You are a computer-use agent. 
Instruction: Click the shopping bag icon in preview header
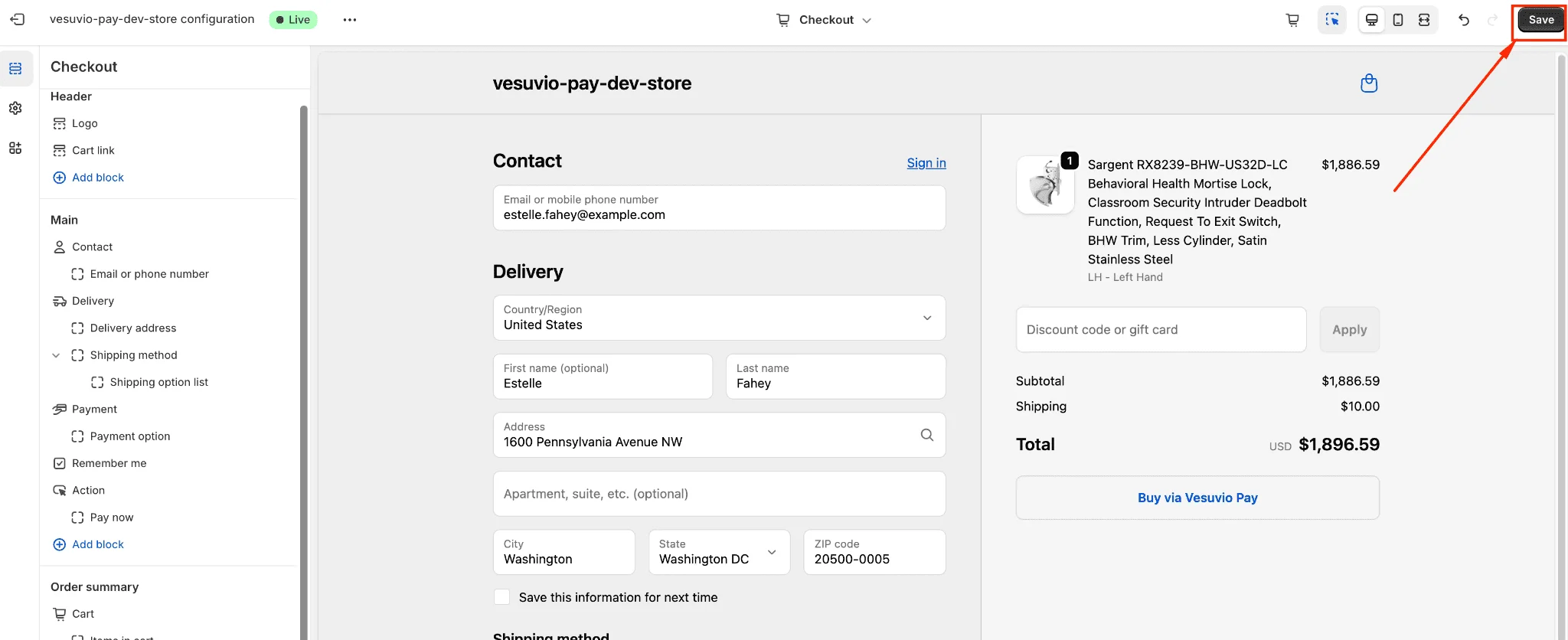coord(1369,83)
